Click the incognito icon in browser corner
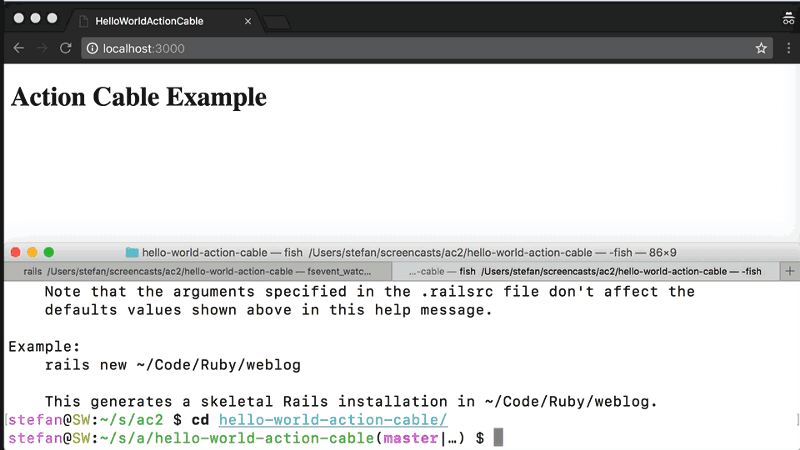The image size is (800, 450). pyautogui.click(x=788, y=19)
